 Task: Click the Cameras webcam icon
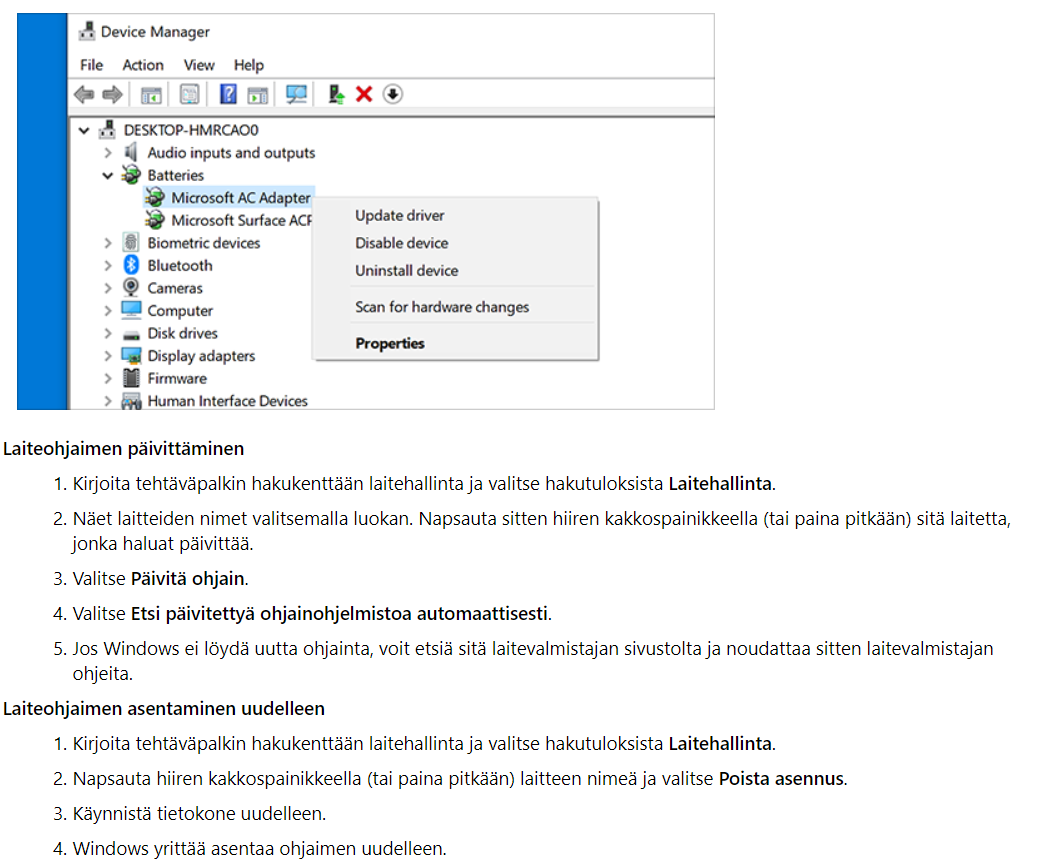pyautogui.click(x=131, y=288)
